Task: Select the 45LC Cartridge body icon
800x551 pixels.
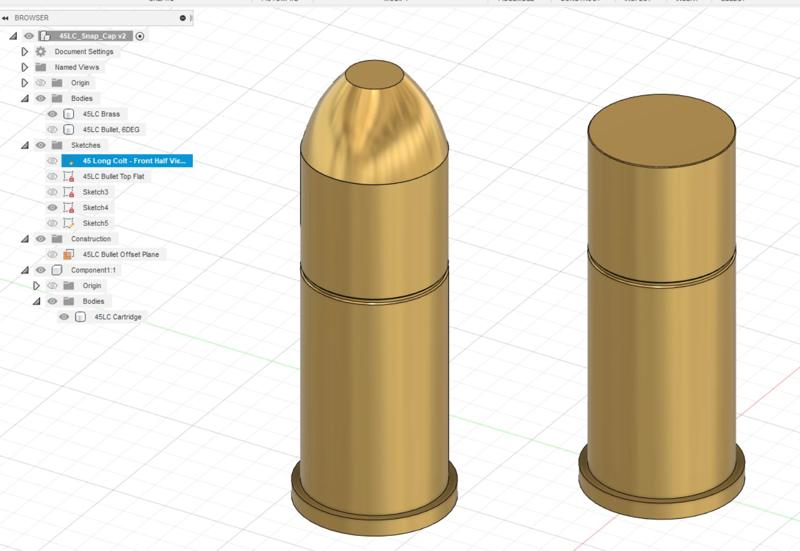Action: click(80, 317)
